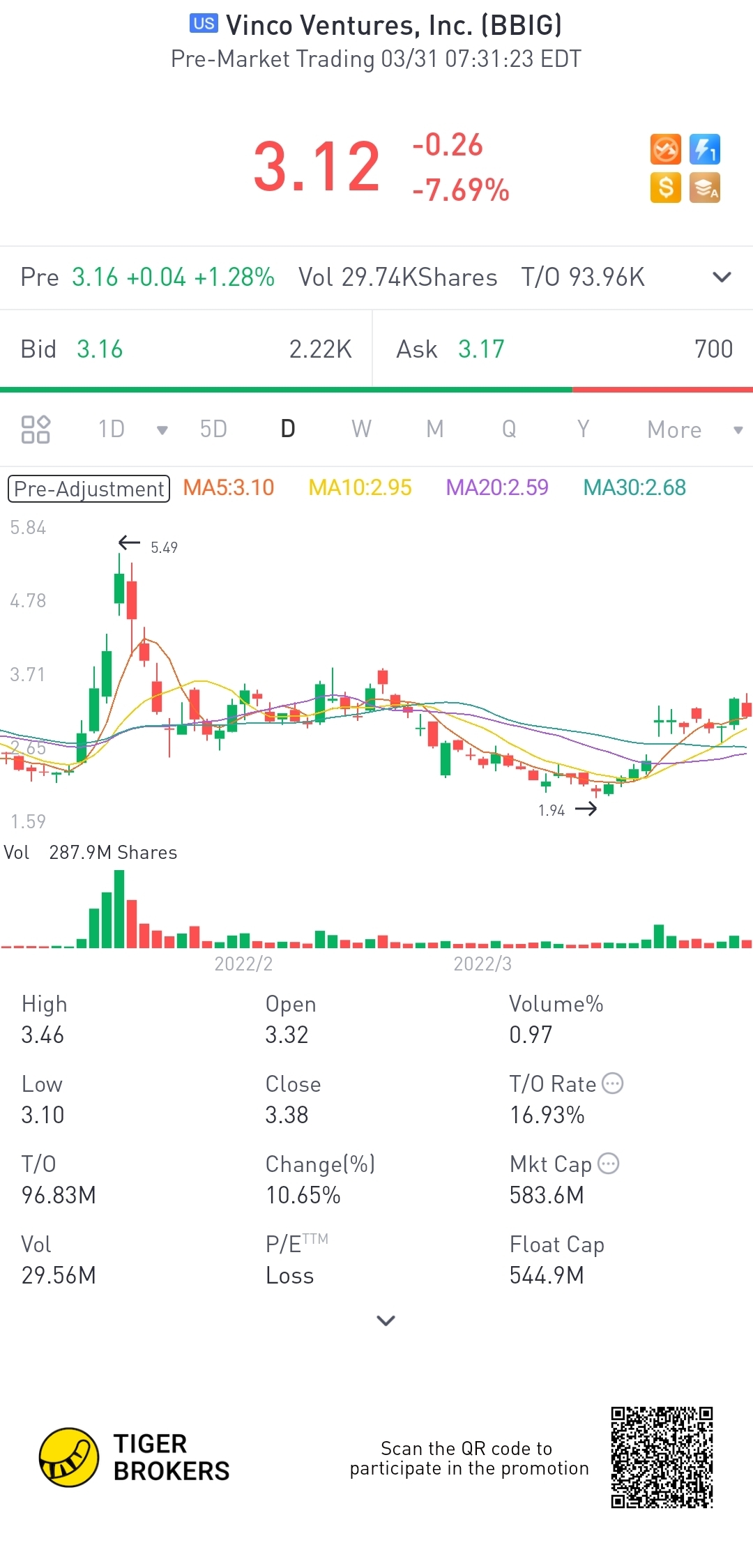Tap the T/O Rate 16.93% value

pyautogui.click(x=547, y=1115)
